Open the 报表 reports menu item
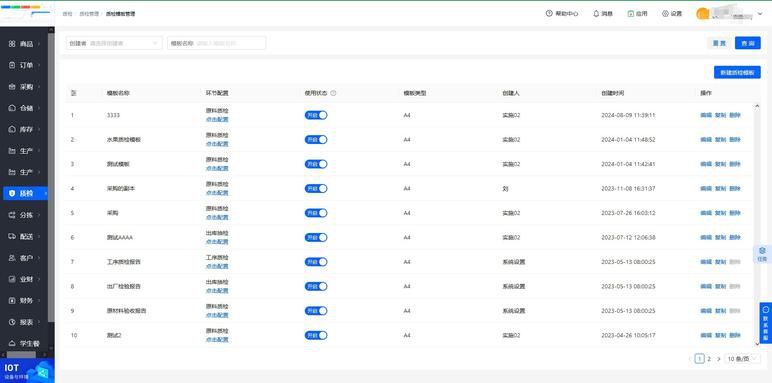Viewport: 772px width, 383px height. click(25, 322)
